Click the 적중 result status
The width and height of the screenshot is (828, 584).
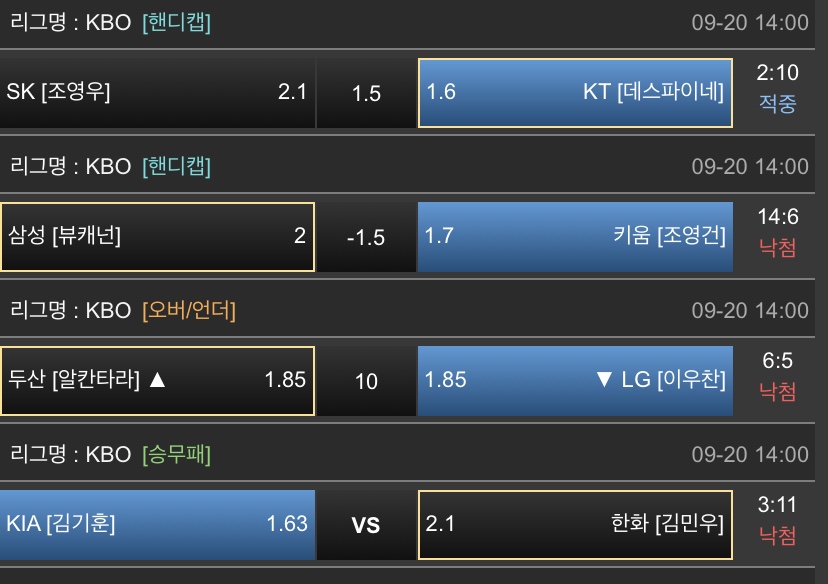[x=778, y=104]
